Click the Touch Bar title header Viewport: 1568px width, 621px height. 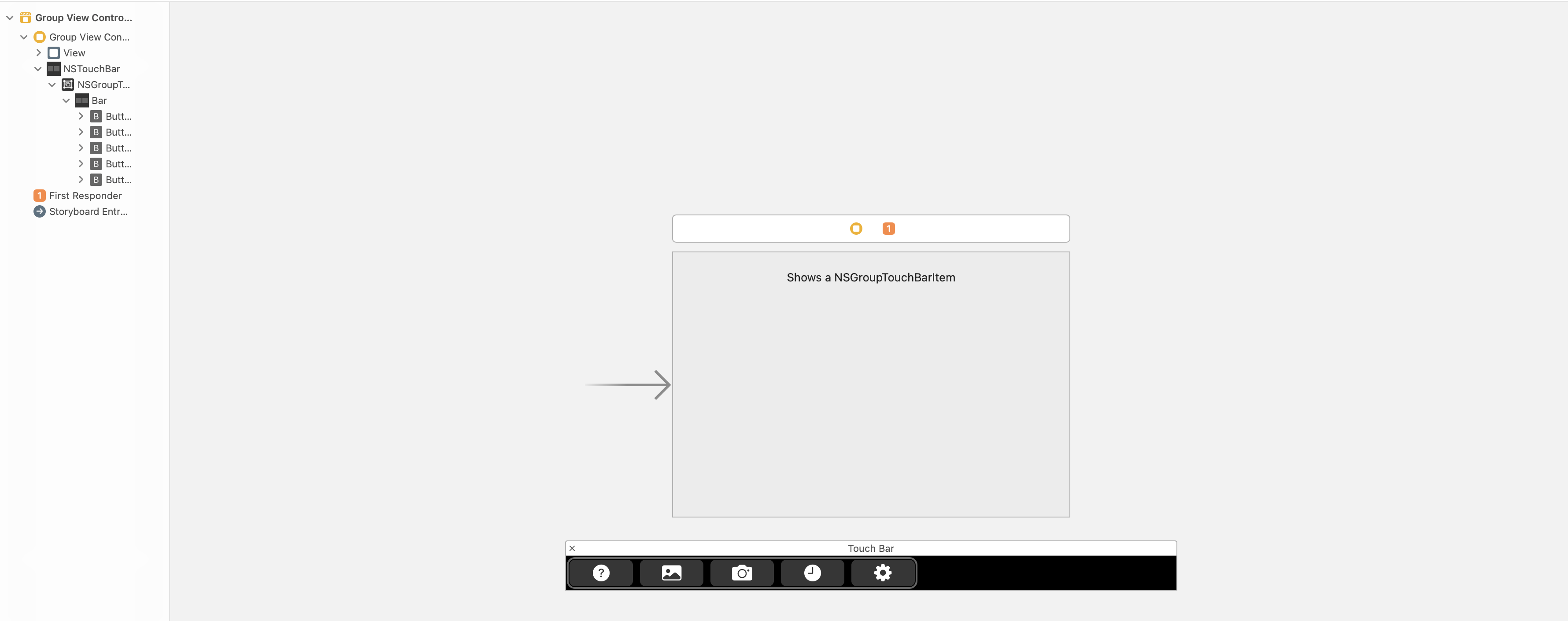(x=870, y=549)
